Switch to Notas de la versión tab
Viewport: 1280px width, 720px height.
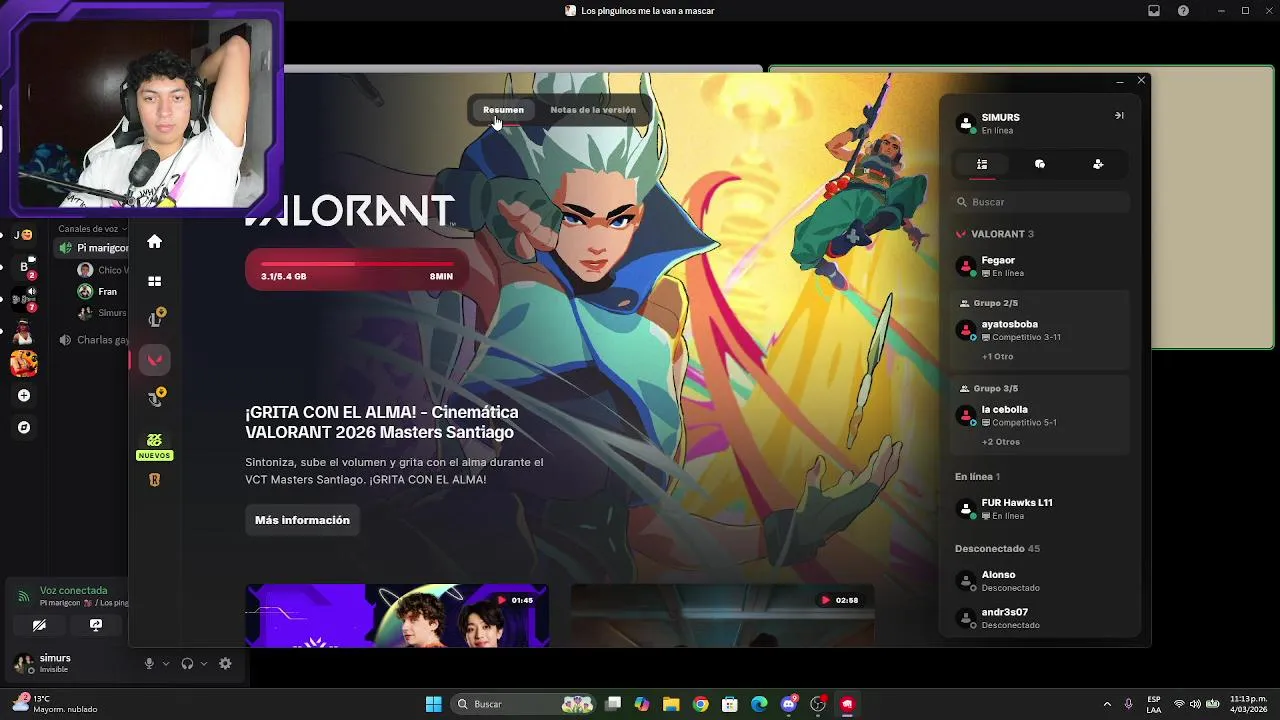coord(593,109)
